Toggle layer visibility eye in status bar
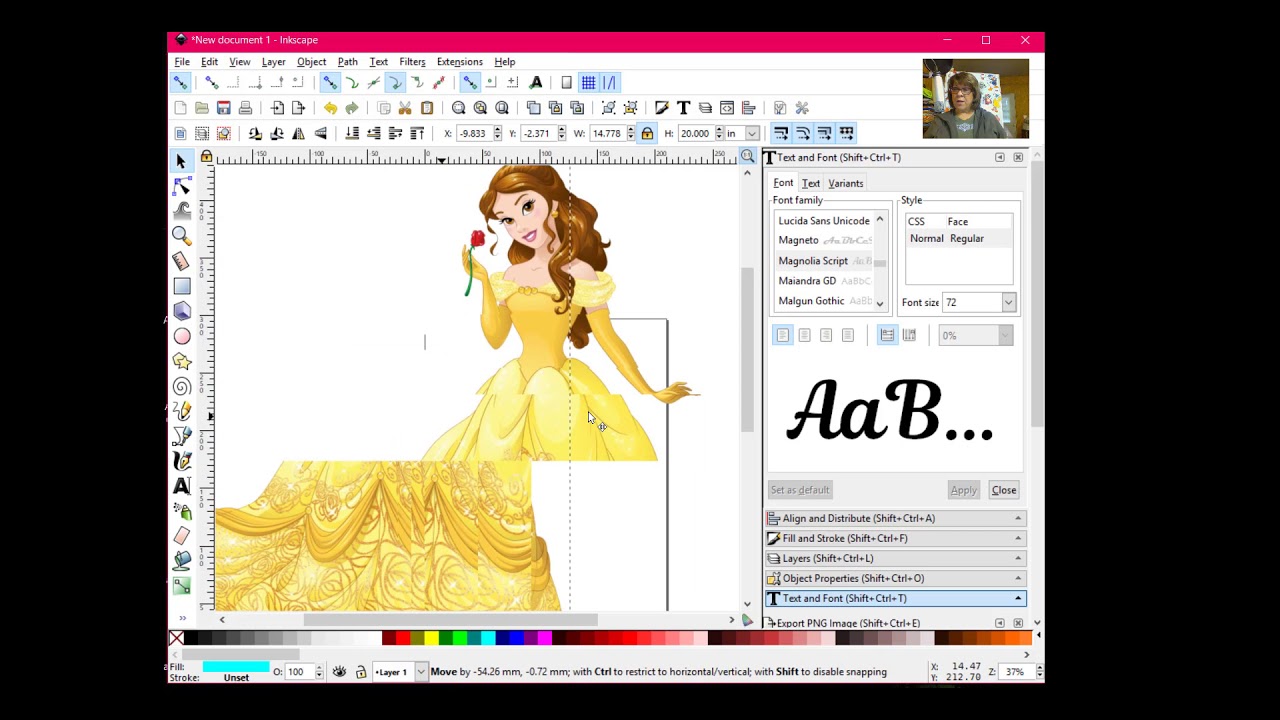The width and height of the screenshot is (1280, 720). pos(339,672)
